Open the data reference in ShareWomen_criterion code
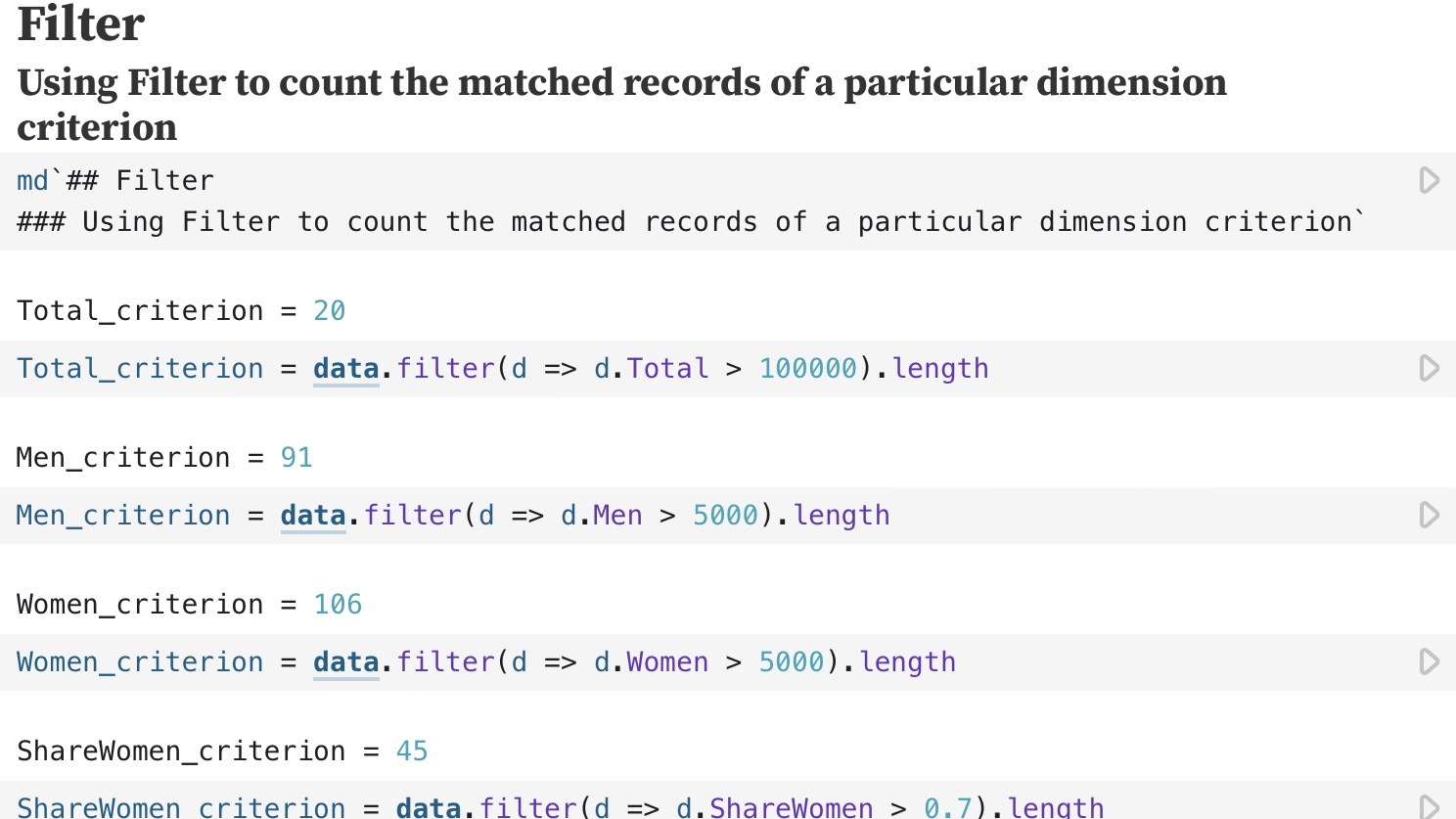The height and width of the screenshot is (819, 1456). point(429,807)
